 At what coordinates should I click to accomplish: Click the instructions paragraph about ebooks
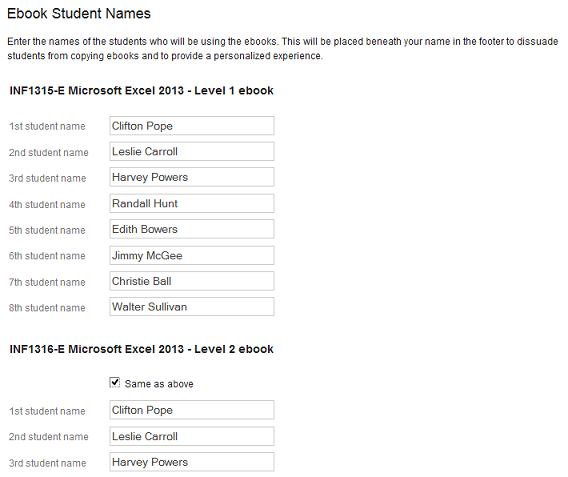click(x=283, y=49)
